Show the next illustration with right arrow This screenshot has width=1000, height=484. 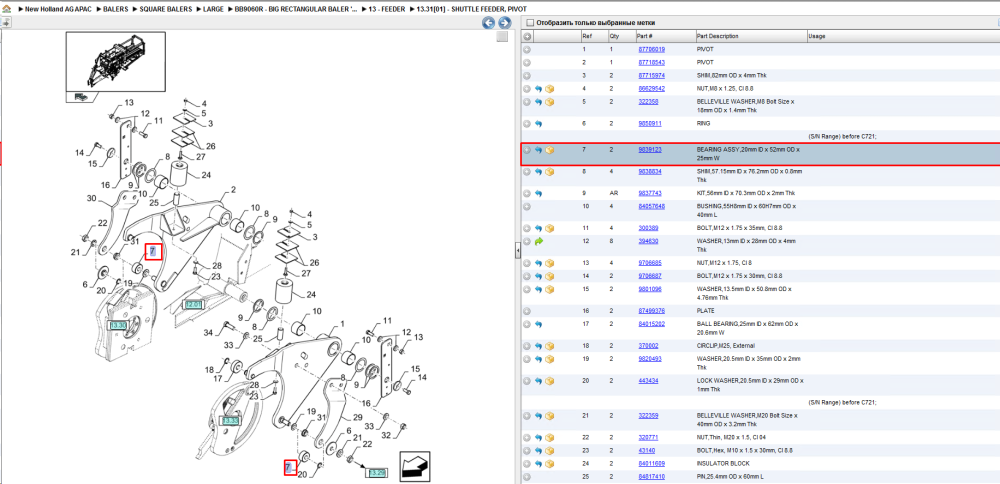(x=504, y=23)
